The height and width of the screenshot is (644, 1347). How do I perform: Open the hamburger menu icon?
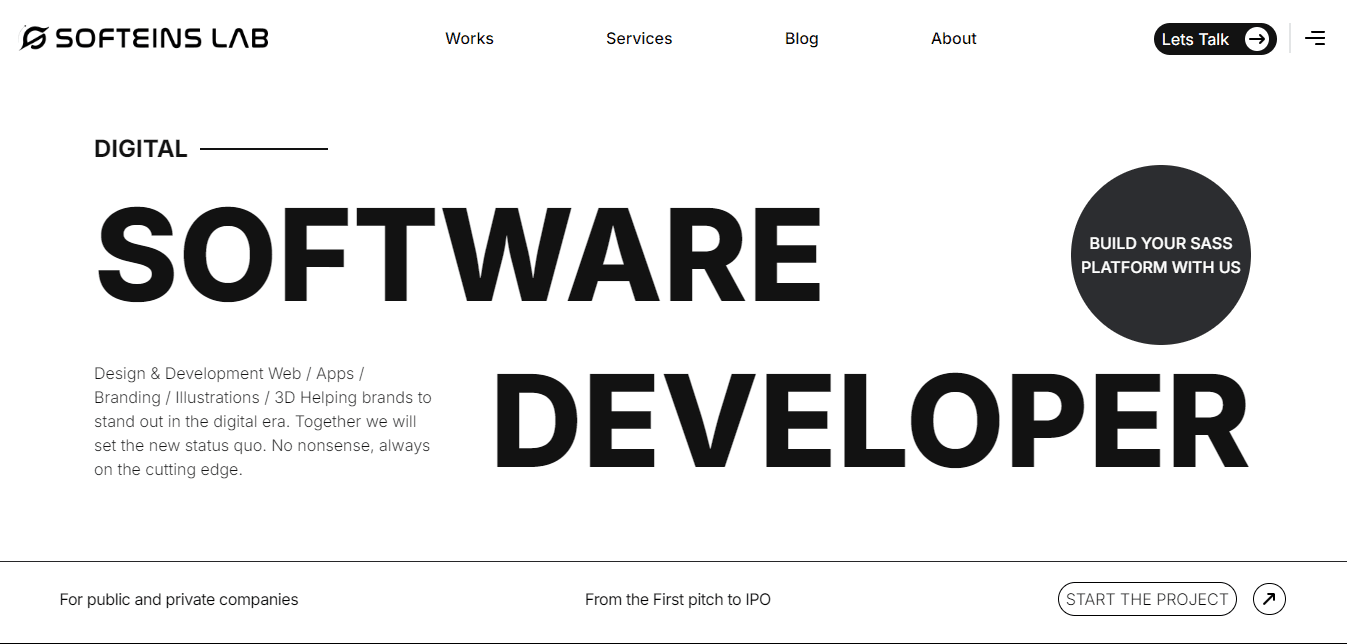(x=1316, y=37)
